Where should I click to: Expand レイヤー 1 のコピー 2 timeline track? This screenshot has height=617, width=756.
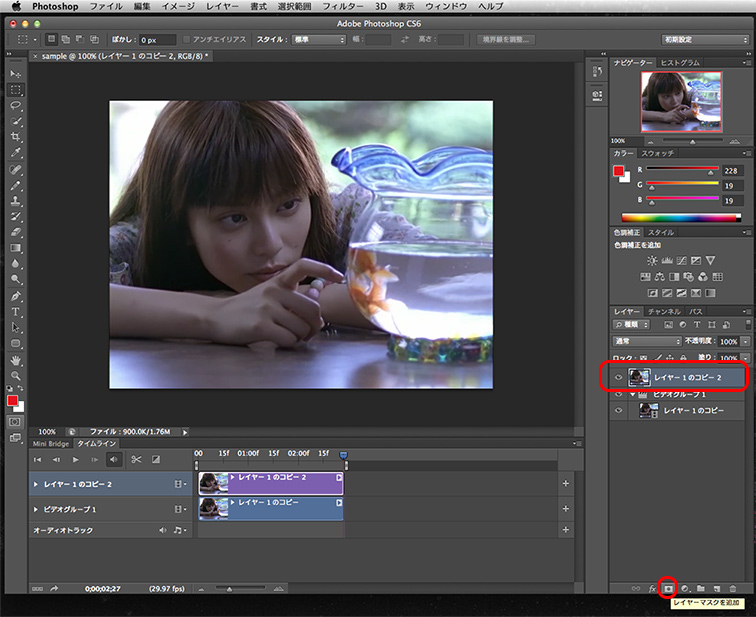coord(35,484)
